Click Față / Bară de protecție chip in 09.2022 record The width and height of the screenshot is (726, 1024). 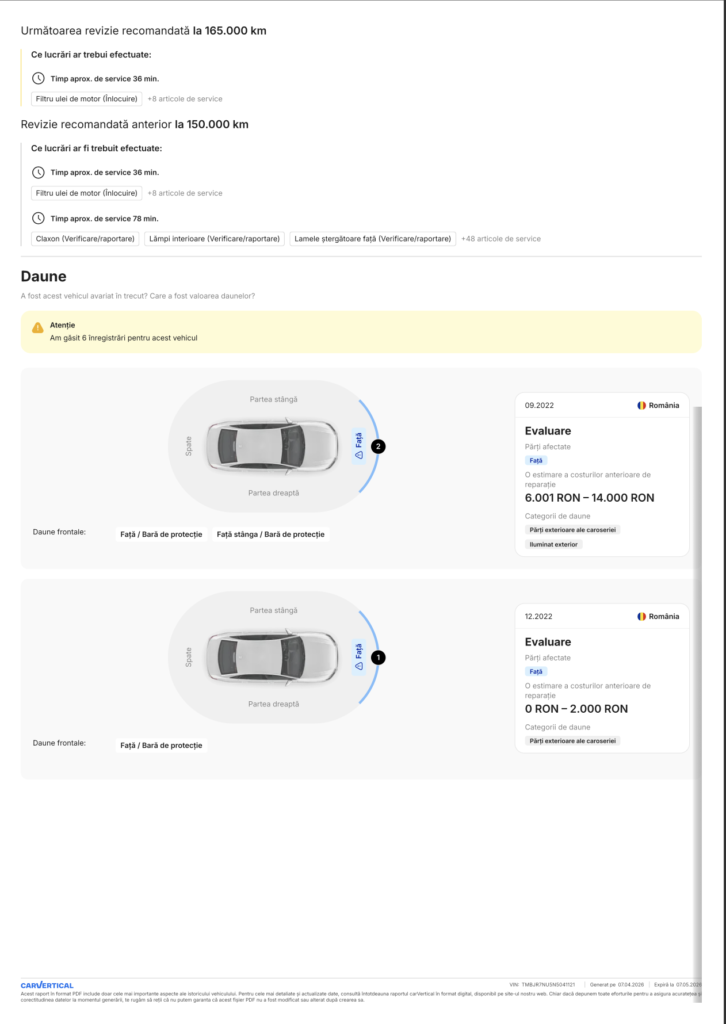point(161,534)
